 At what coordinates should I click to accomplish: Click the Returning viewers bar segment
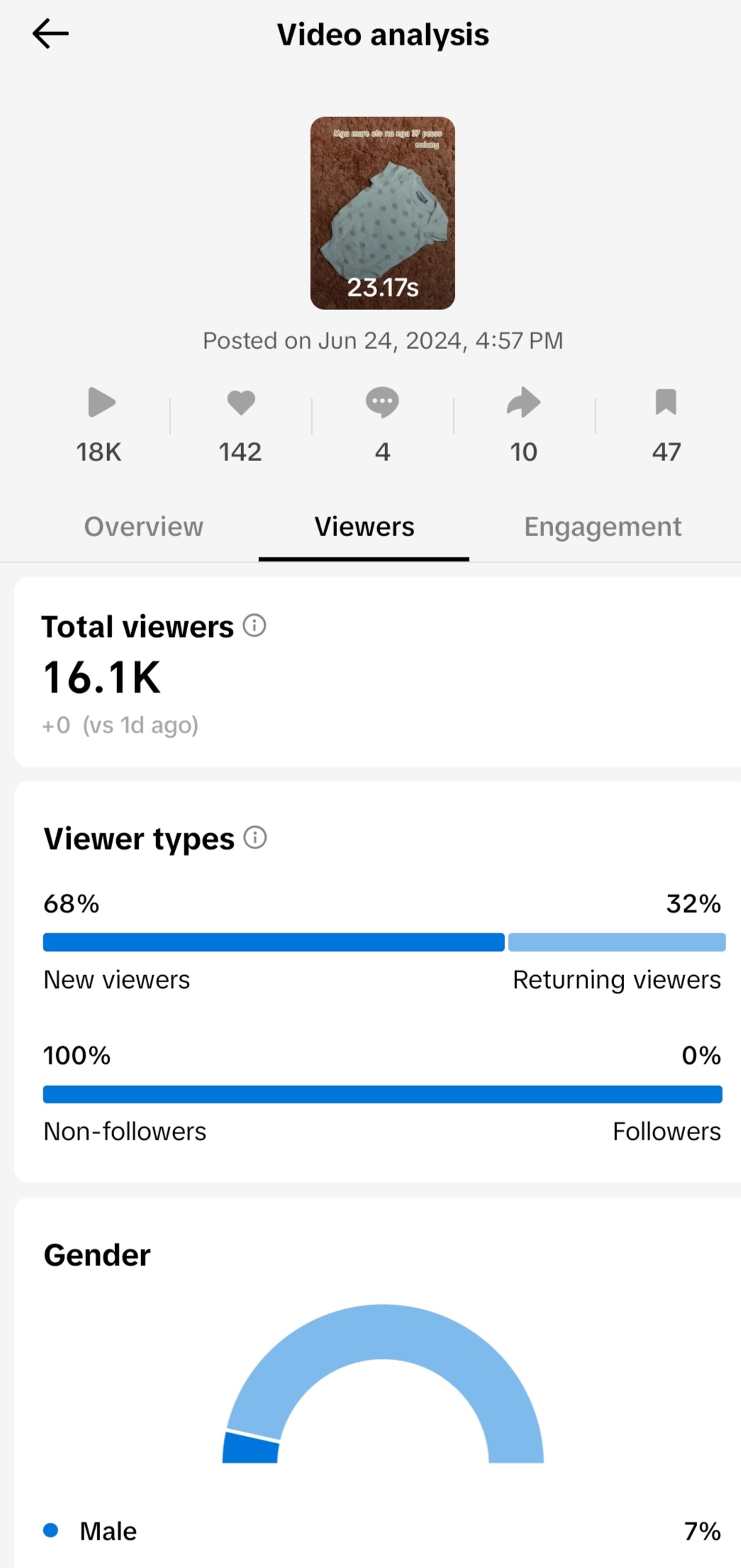[617, 943]
